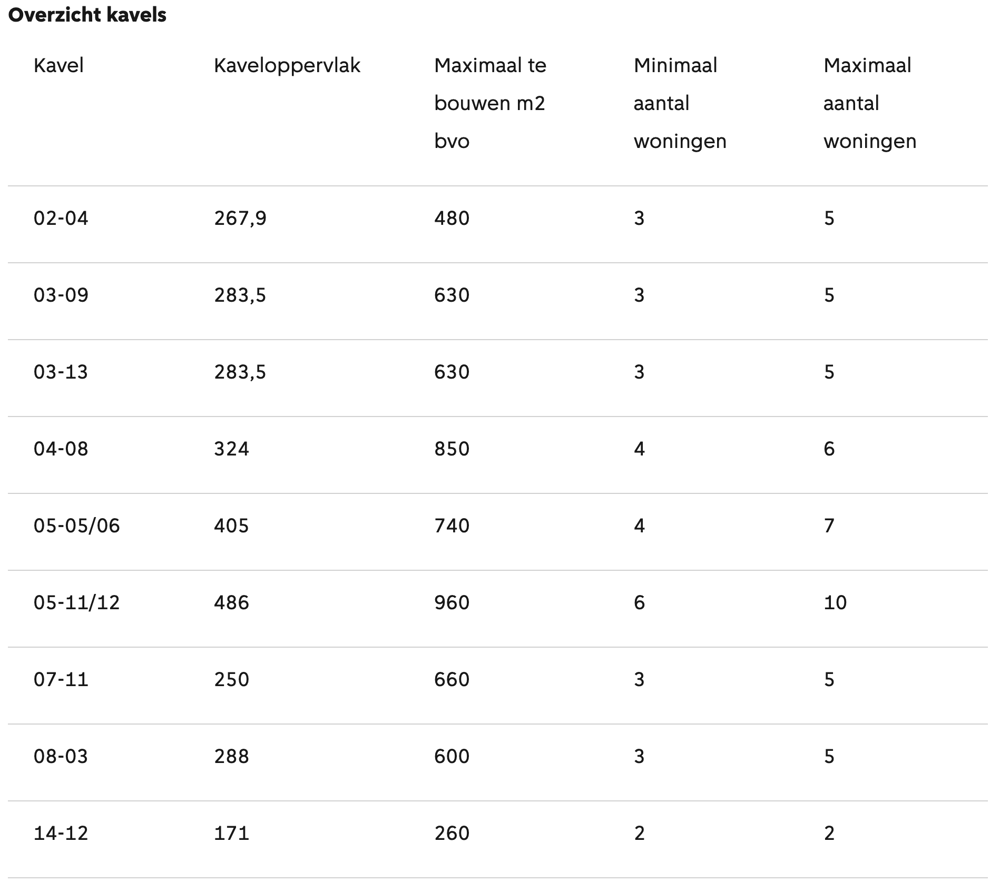Click the 'Minimaal aantal woningen' header
The width and height of the screenshot is (1000, 892).
[680, 103]
